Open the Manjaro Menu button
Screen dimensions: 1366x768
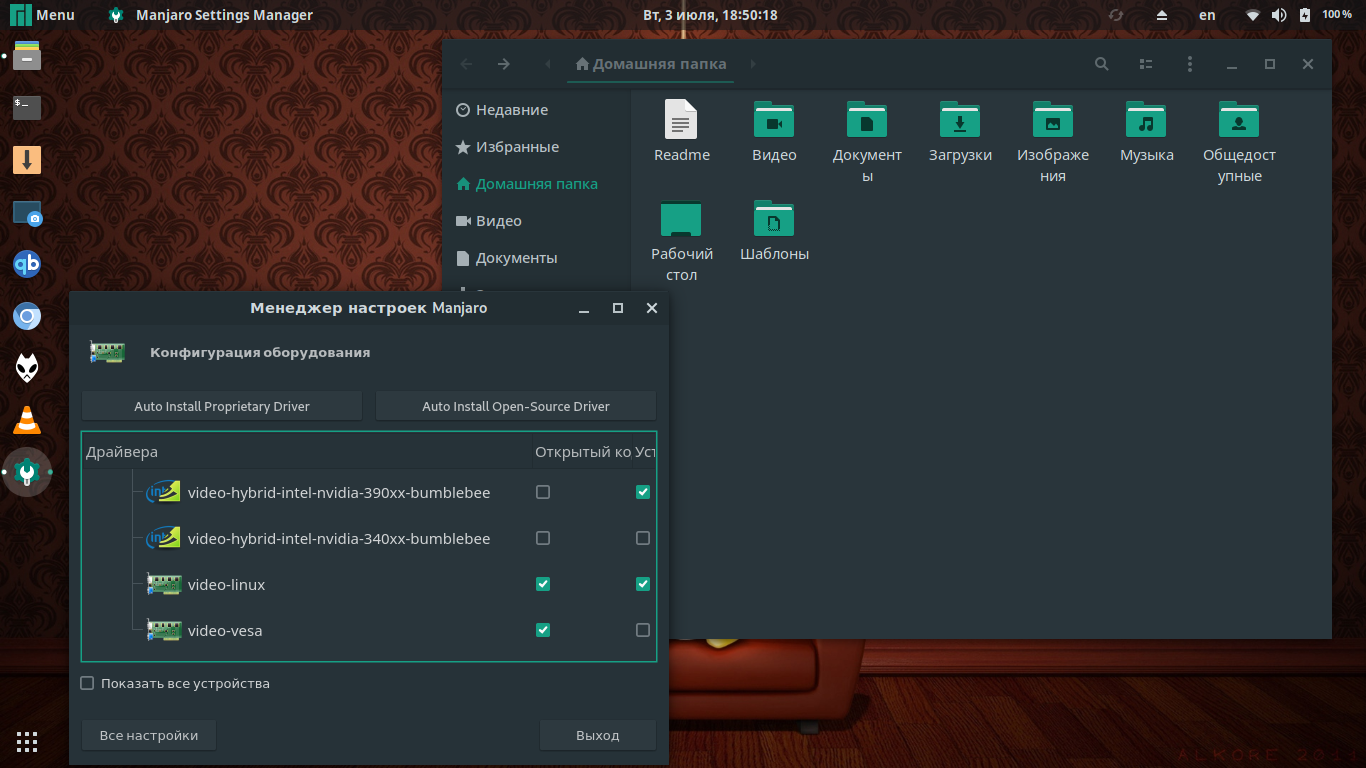coord(42,15)
